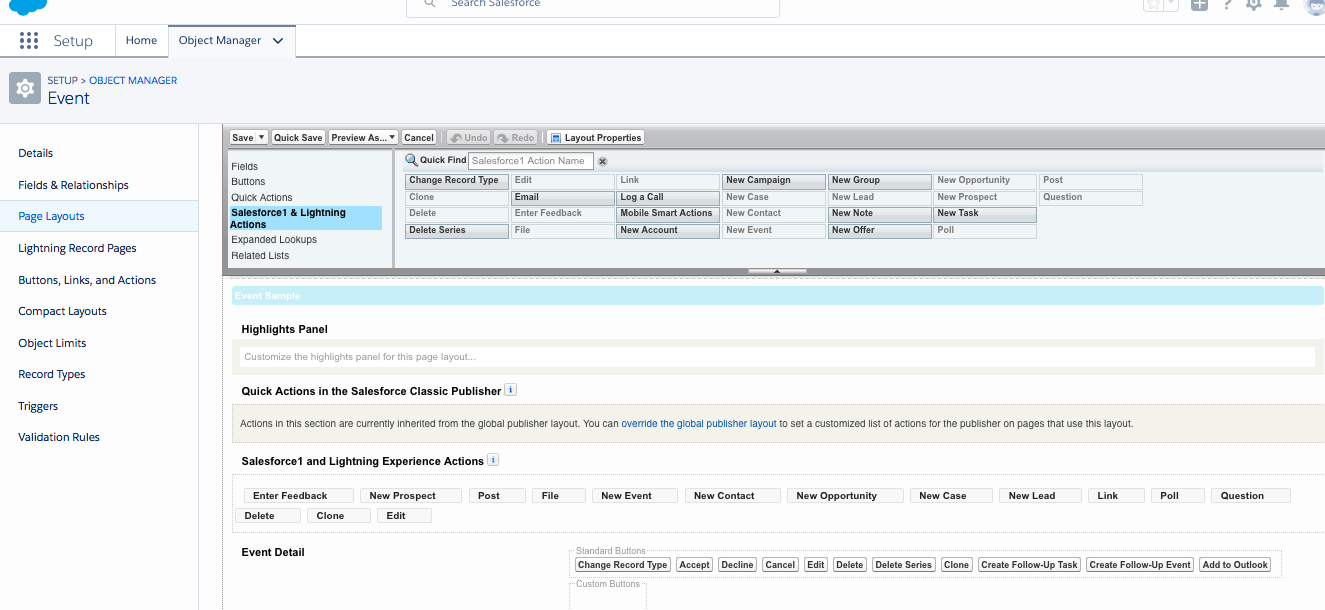Open the favorites list dropdown arrow
The height and width of the screenshot is (610, 1325).
[x=1171, y=4]
